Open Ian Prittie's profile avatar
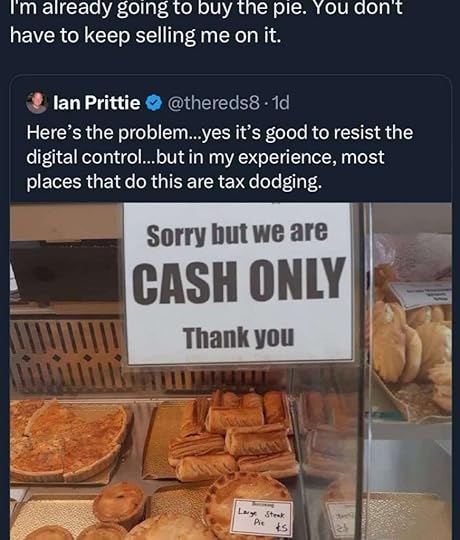The width and height of the screenshot is (460, 540). 37,102
